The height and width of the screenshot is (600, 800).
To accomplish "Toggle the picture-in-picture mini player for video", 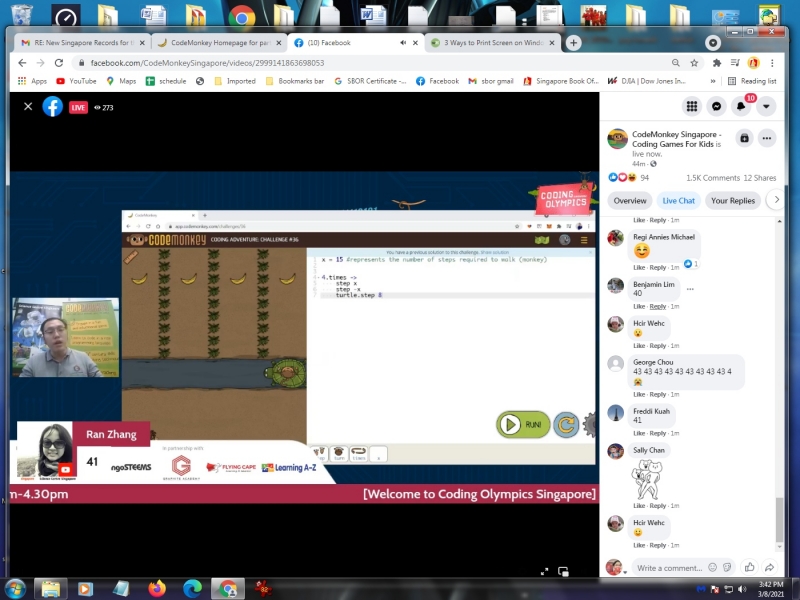I will (563, 571).
